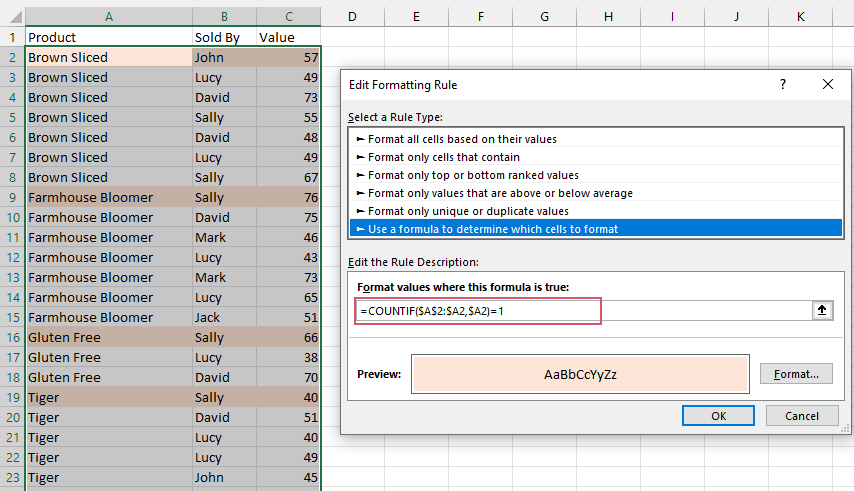
Task: Select row 9 header
Action: [12, 197]
